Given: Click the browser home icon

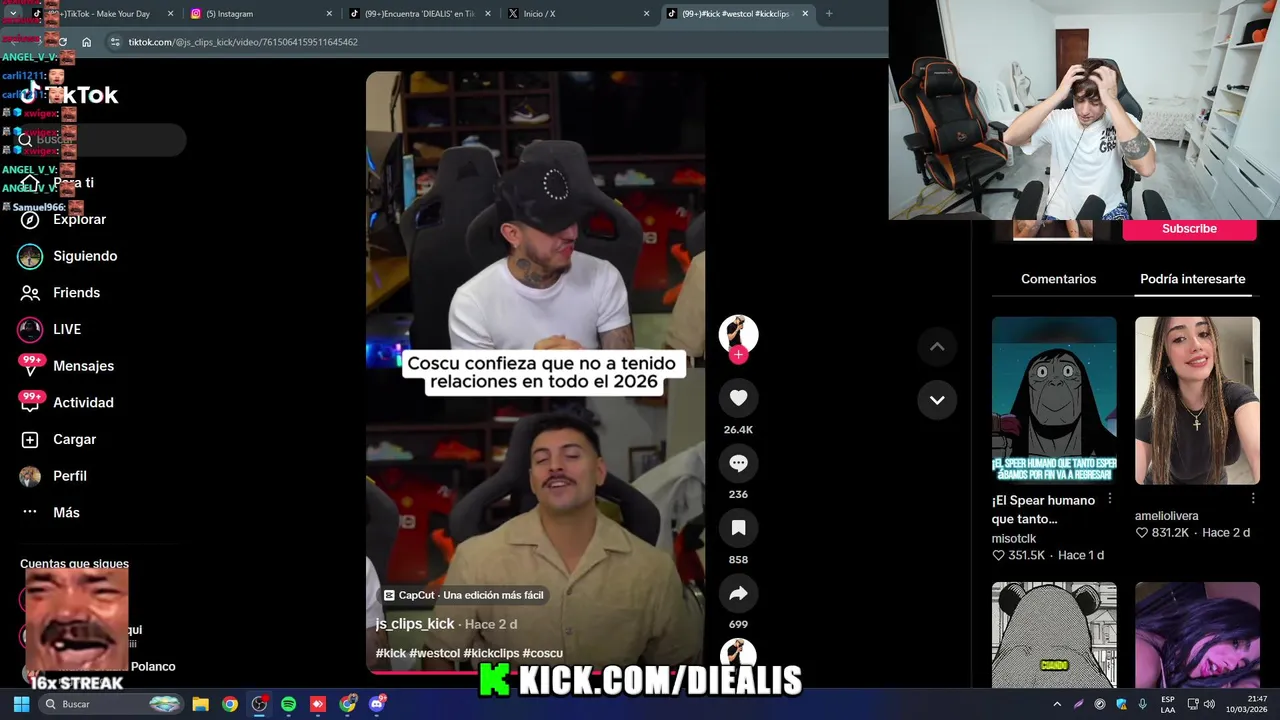Looking at the screenshot, I should coord(87,42).
